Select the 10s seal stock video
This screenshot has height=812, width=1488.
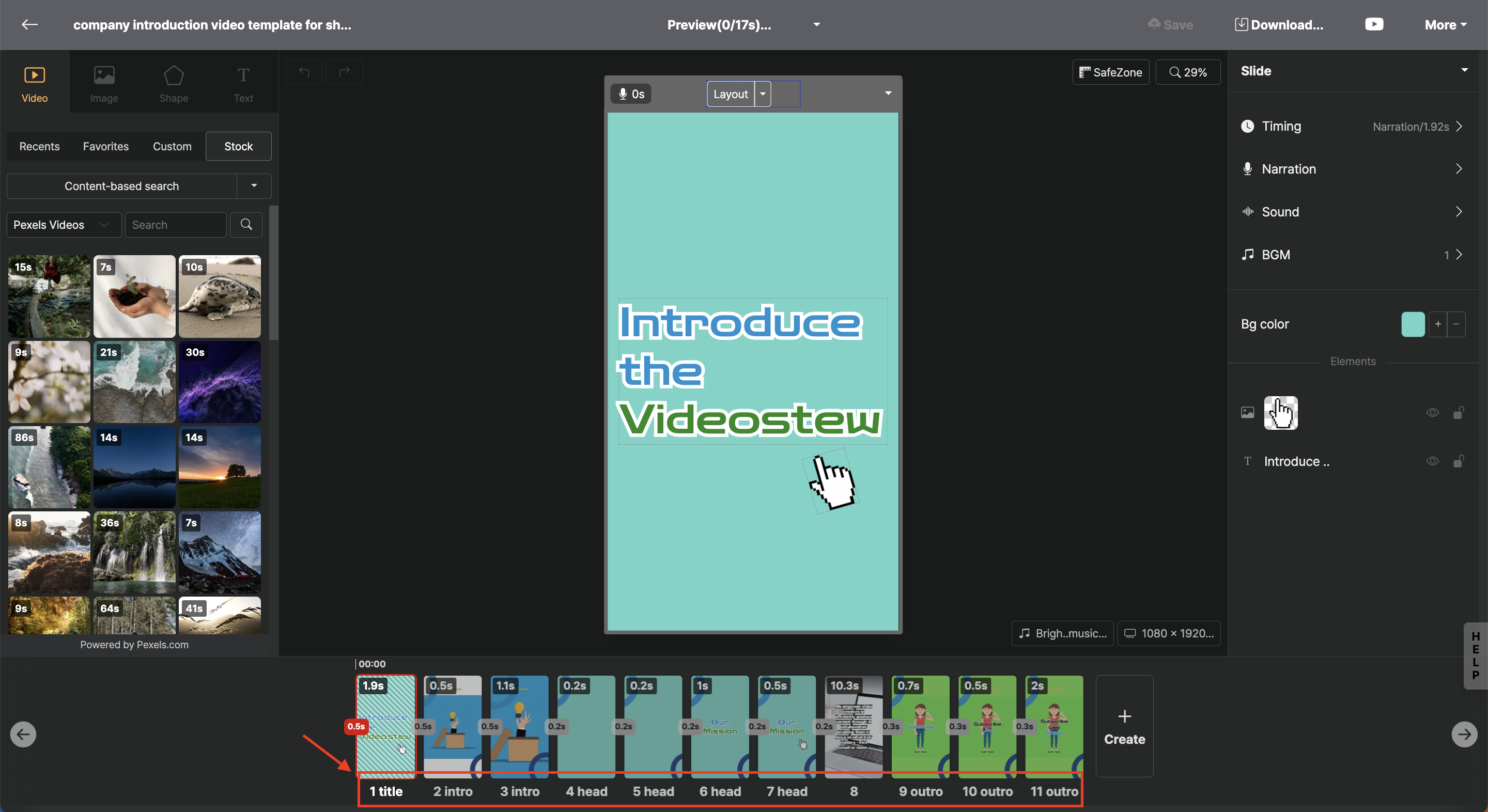[x=220, y=296]
